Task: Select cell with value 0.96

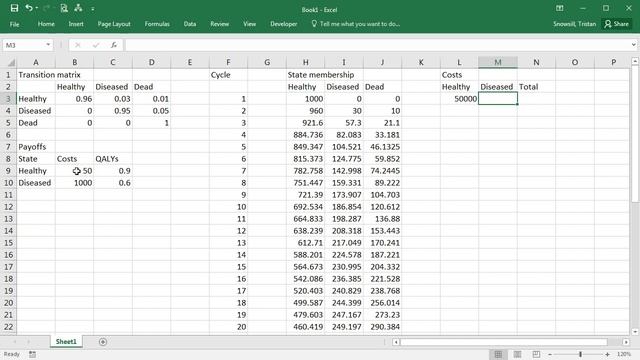Action: pyautogui.click(x=74, y=99)
